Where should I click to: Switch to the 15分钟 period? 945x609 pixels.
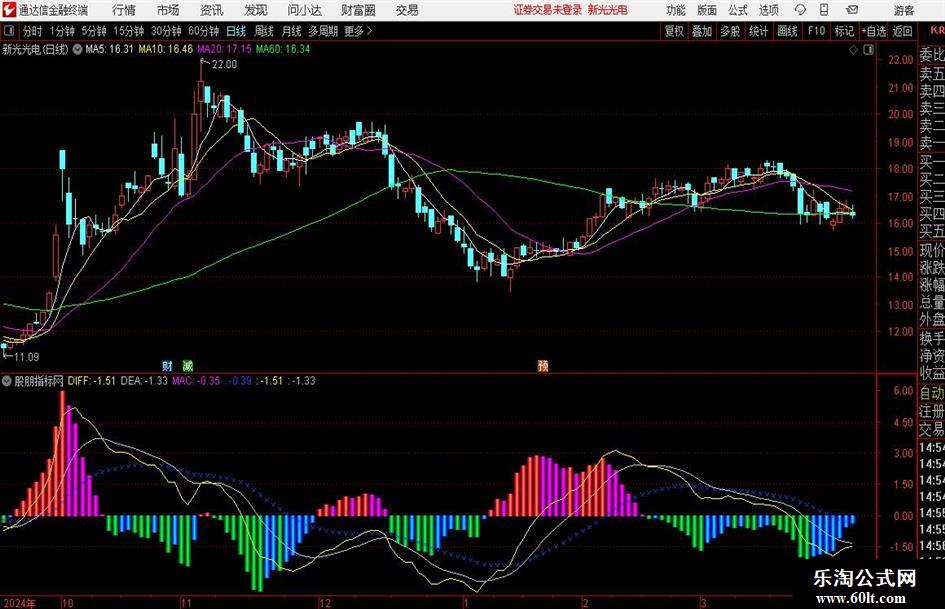click(x=128, y=31)
